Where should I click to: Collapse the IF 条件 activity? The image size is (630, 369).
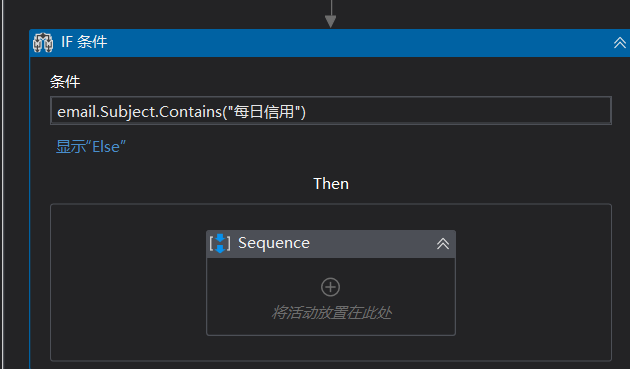tap(620, 43)
